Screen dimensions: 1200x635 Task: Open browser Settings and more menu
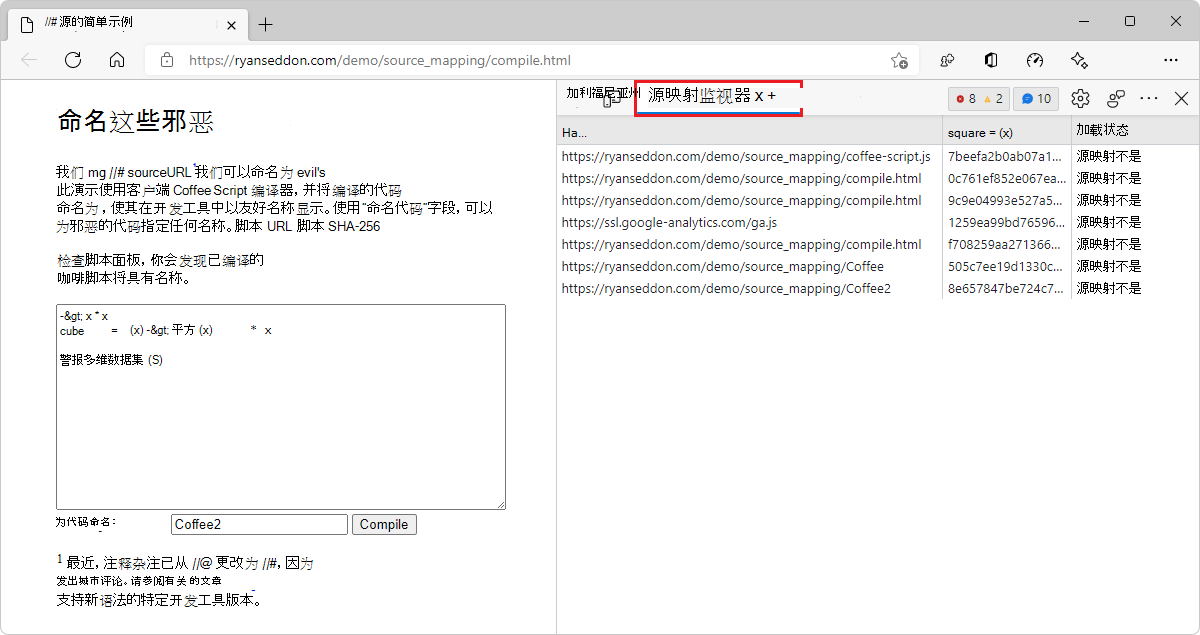(1171, 60)
